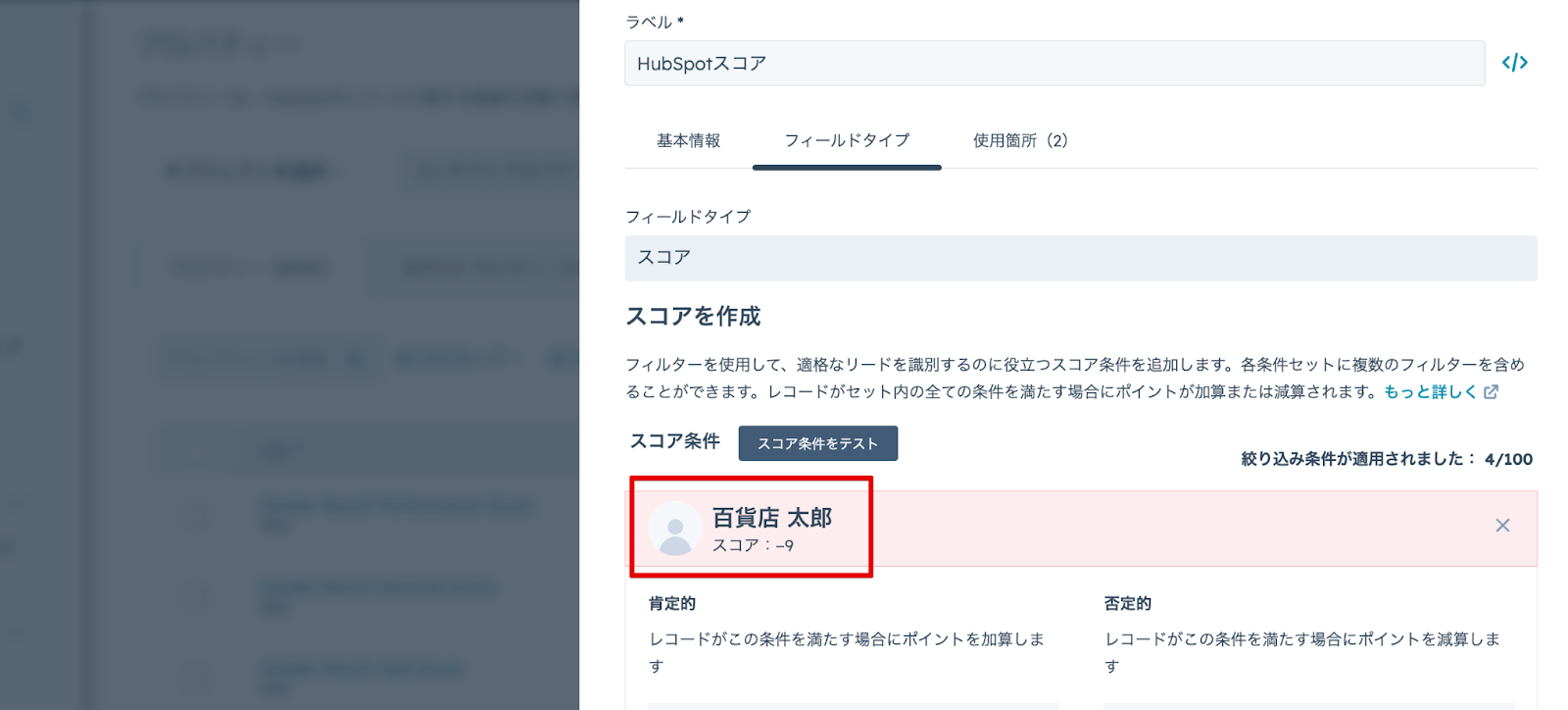Click the 否定的 heading
The height and width of the screenshot is (710, 1568).
1128,603
